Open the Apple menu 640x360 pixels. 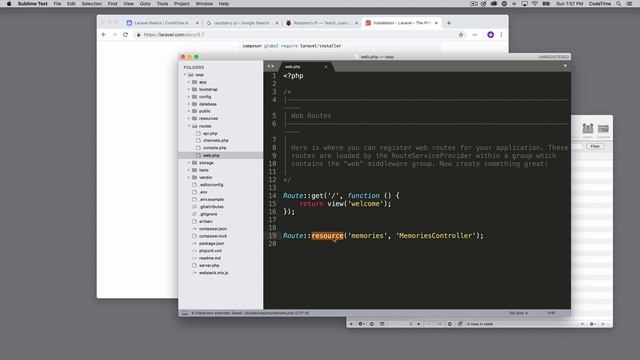pyautogui.click(x=9, y=4)
